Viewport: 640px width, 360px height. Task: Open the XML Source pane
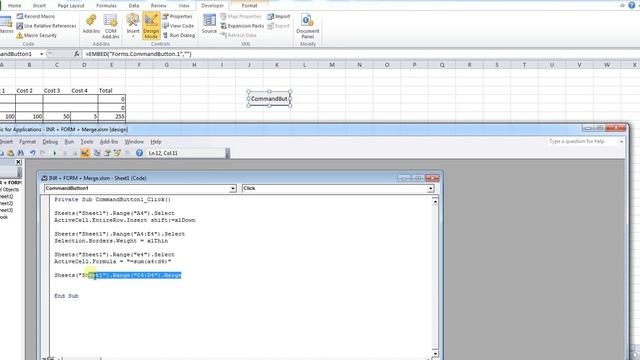pos(209,24)
